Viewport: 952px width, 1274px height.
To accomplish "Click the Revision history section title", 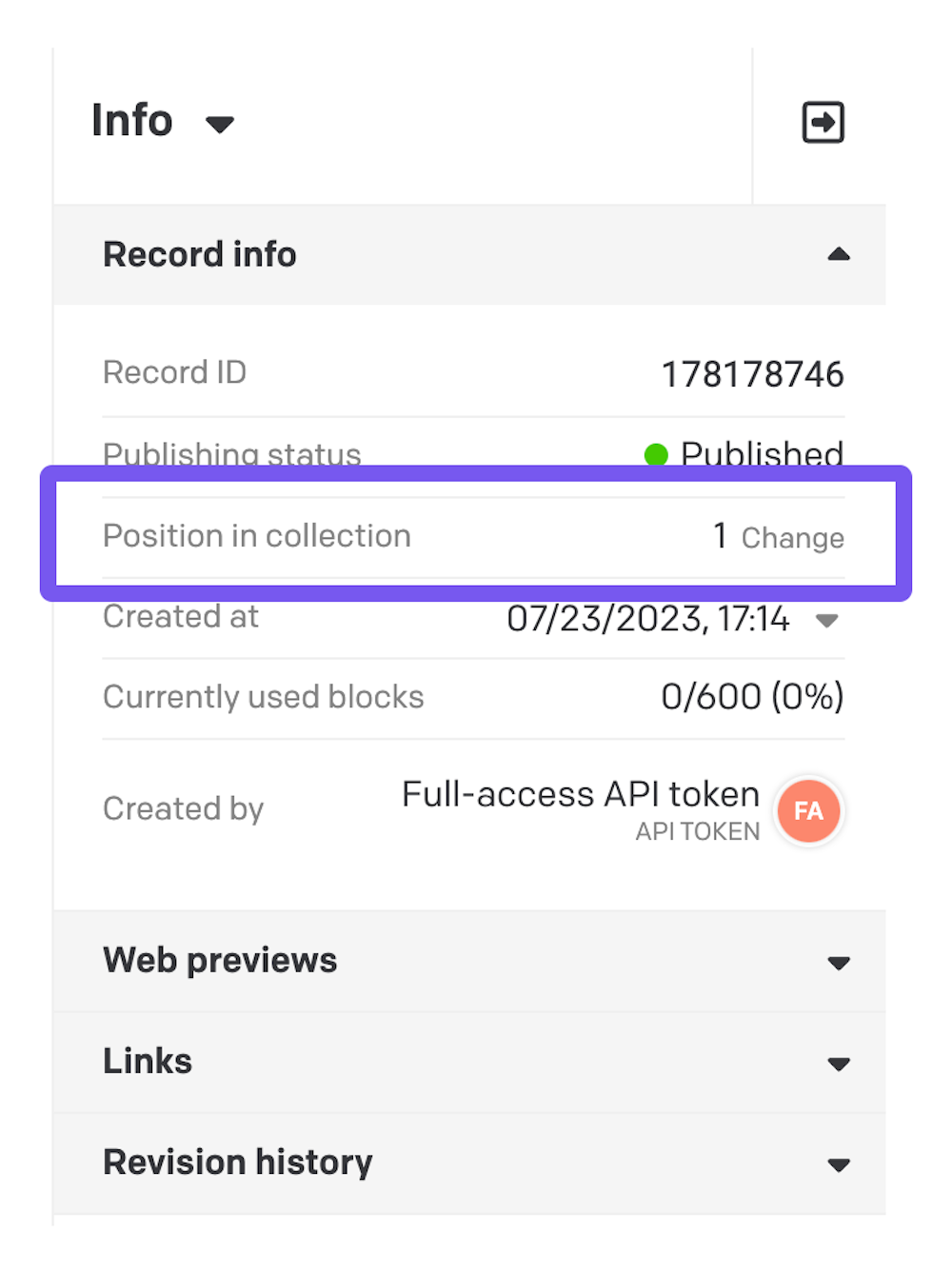I will [238, 1163].
